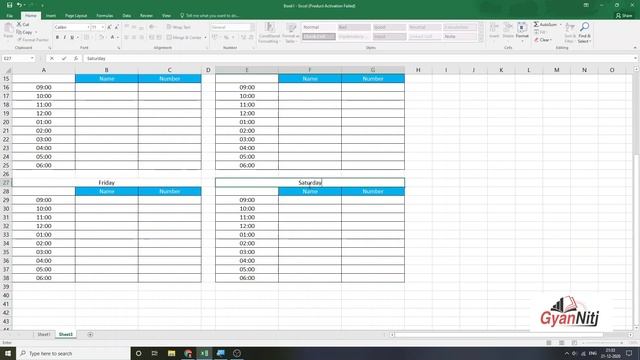Switch to the Review tab
Viewport: 640px width, 360px height.
(x=146, y=16)
